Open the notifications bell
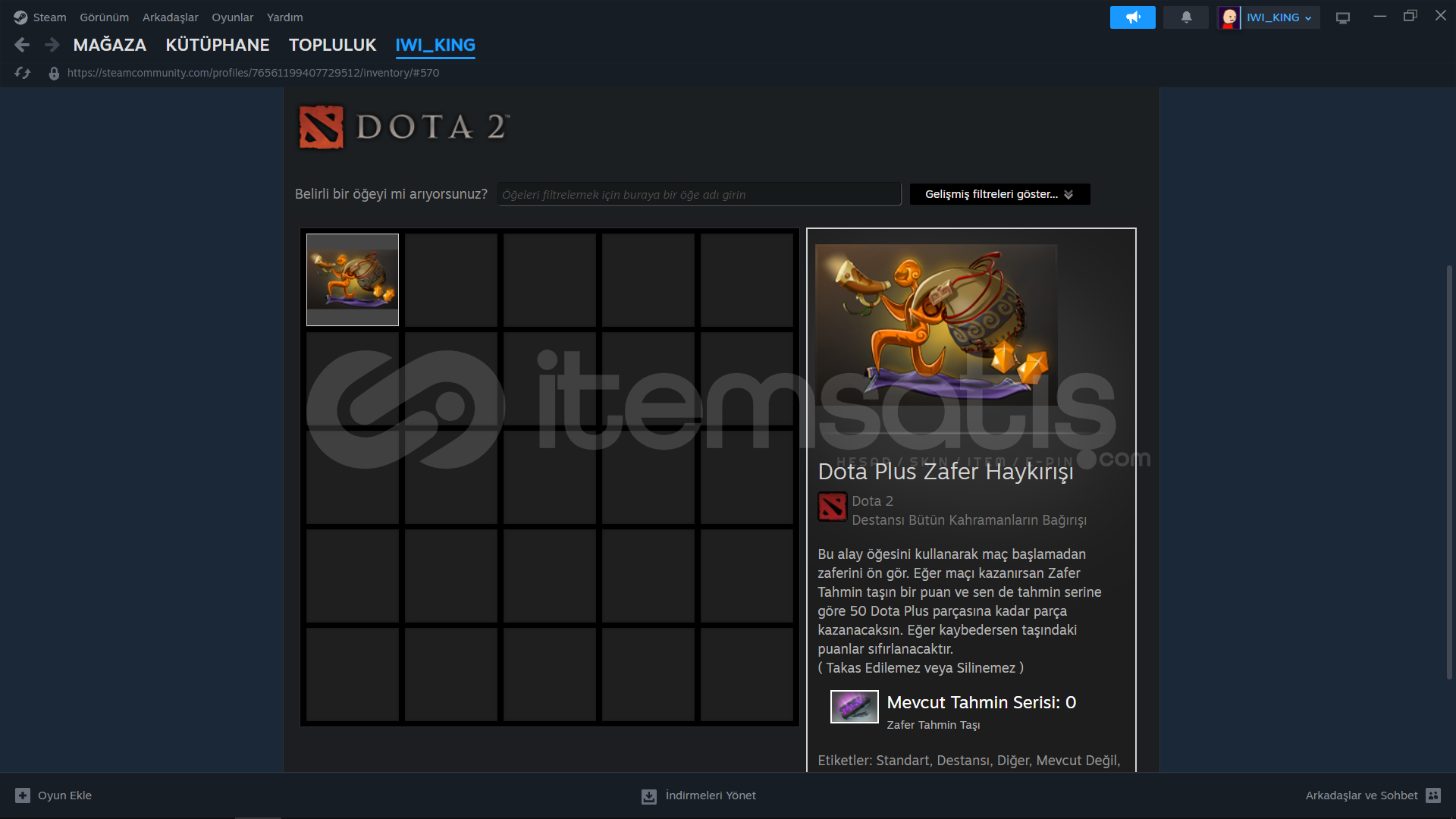Image resolution: width=1456 pixels, height=819 pixels. click(1186, 17)
